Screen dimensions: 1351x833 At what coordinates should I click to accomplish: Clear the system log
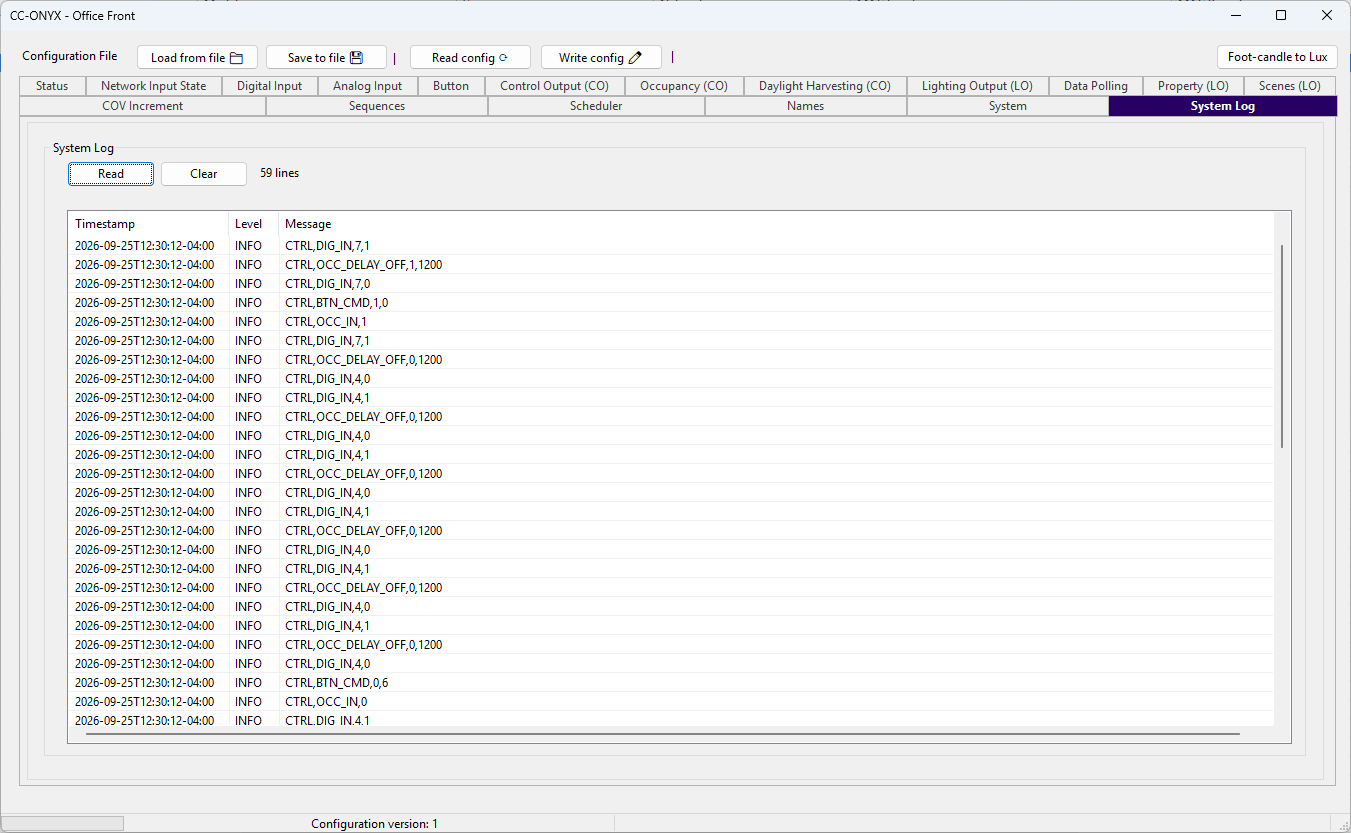[204, 174]
